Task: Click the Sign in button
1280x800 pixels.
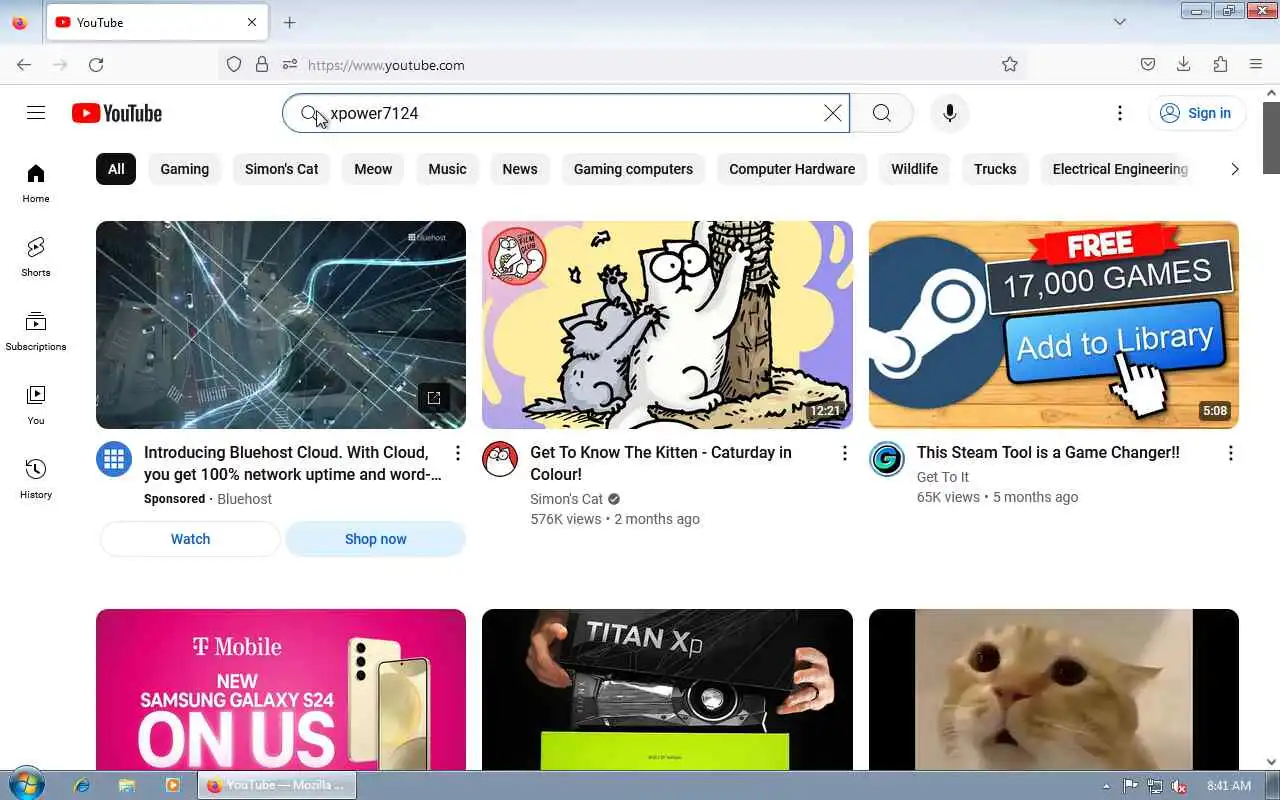Action: coord(1197,113)
